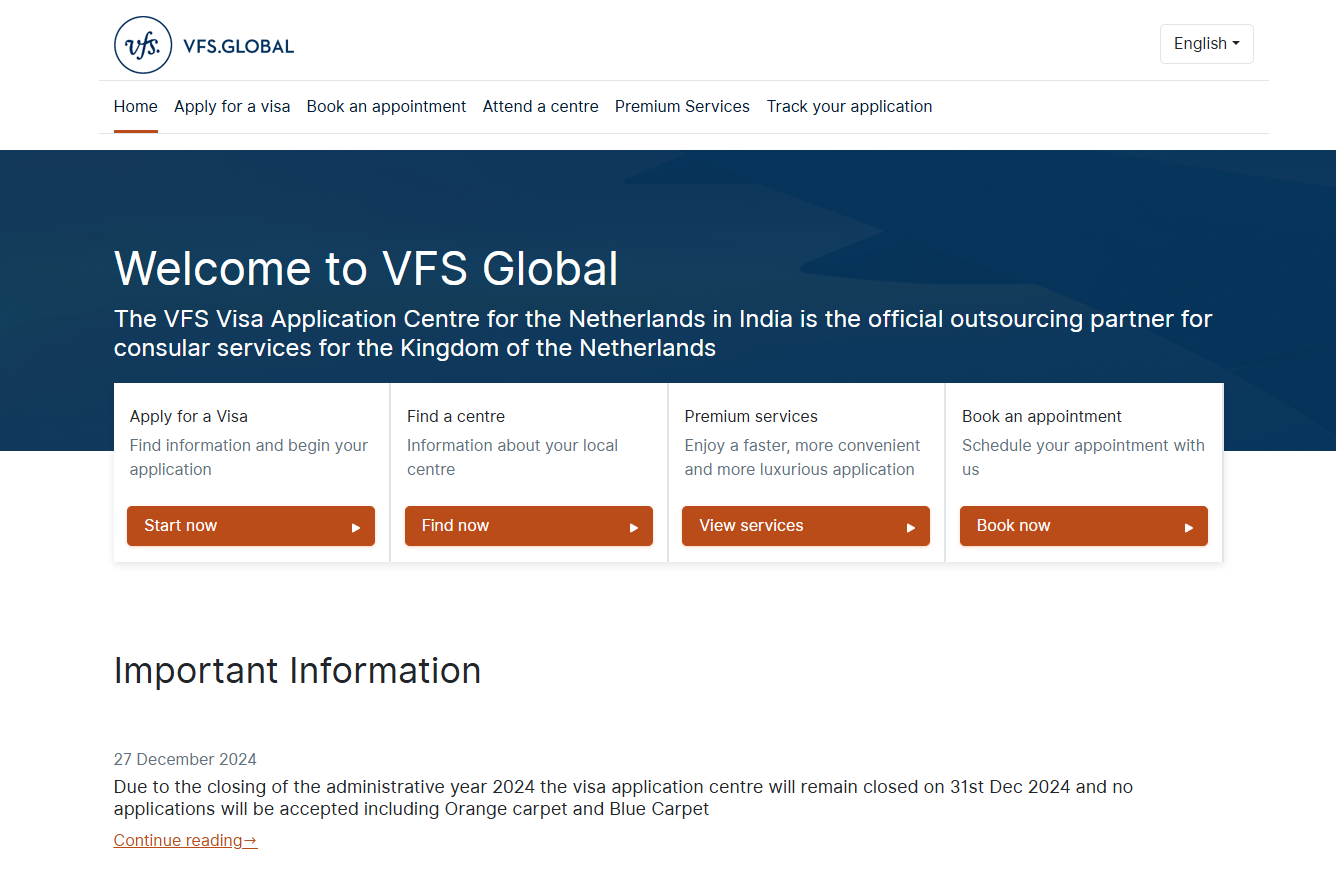
Task: Click the Find now button
Action: (529, 526)
